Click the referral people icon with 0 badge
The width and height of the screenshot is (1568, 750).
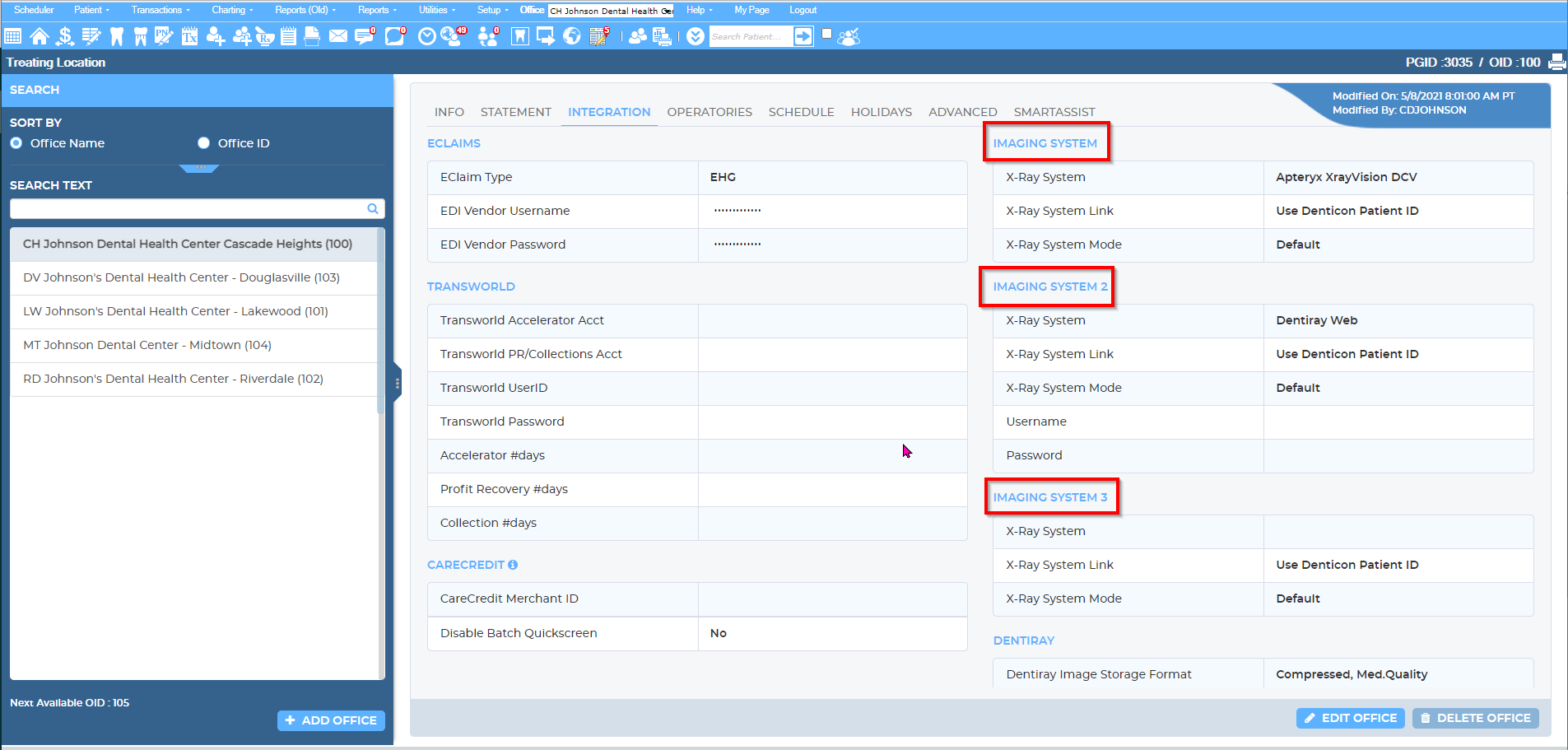[489, 36]
